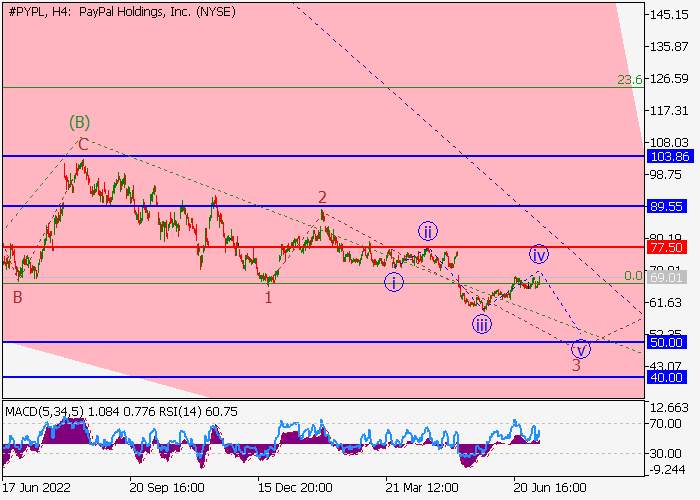This screenshot has height=500, width=700.
Task: Click the 135.87 price axis value
Action: point(669,46)
